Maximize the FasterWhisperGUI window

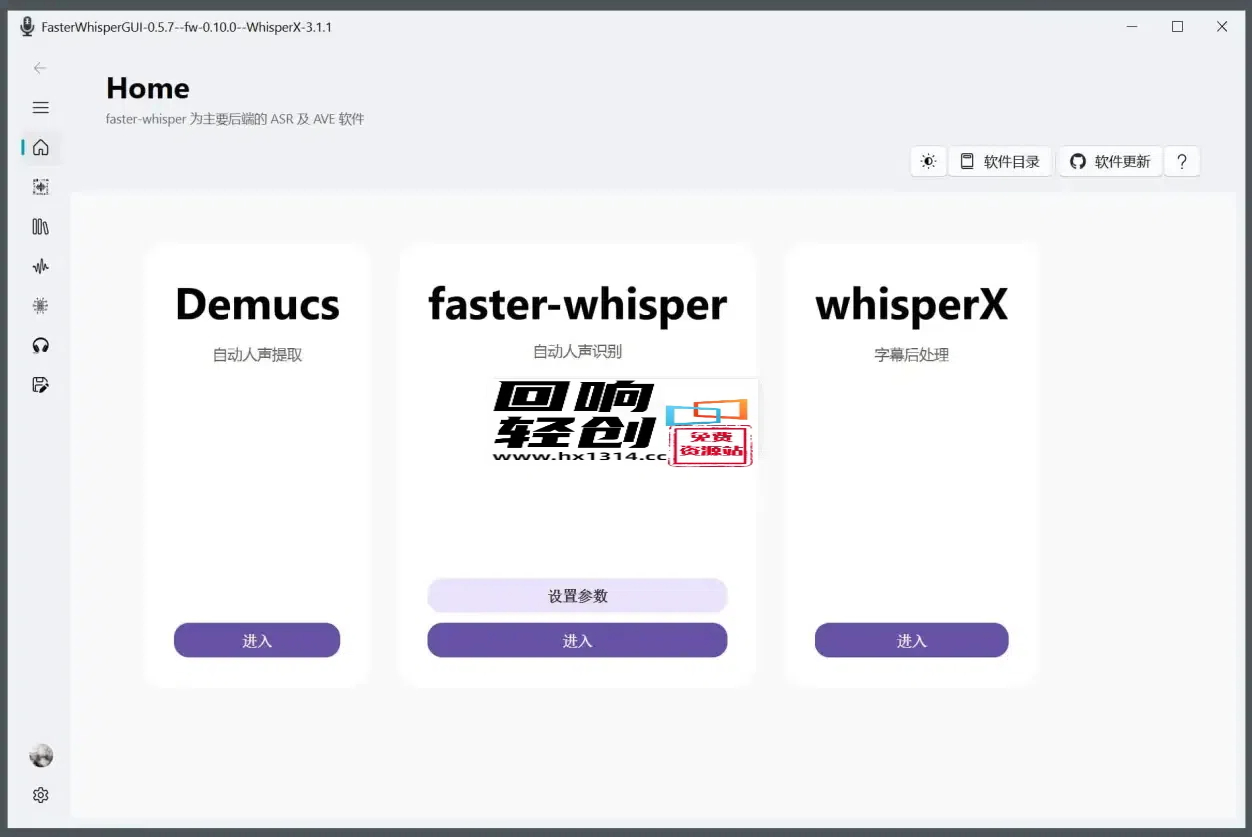pyautogui.click(x=1177, y=27)
